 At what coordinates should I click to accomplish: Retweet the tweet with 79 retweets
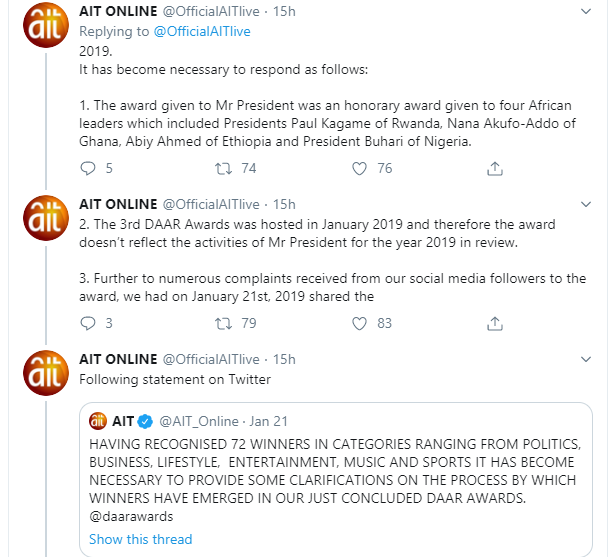(x=223, y=323)
